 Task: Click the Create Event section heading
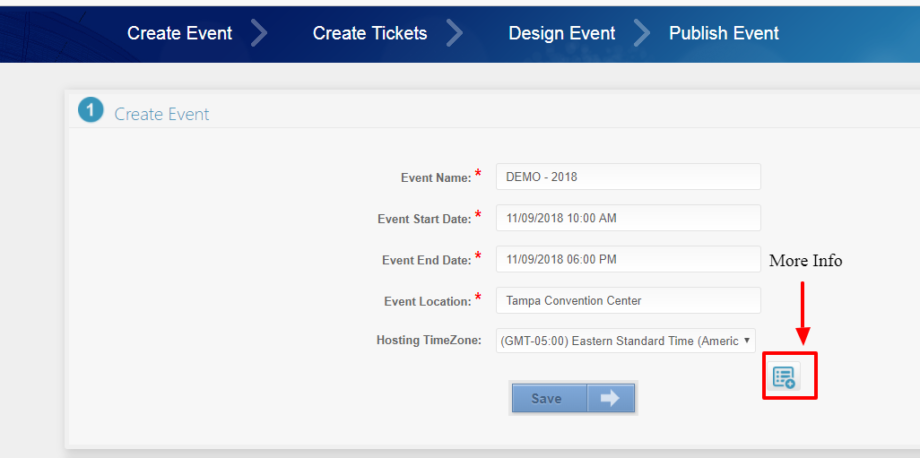pos(162,114)
